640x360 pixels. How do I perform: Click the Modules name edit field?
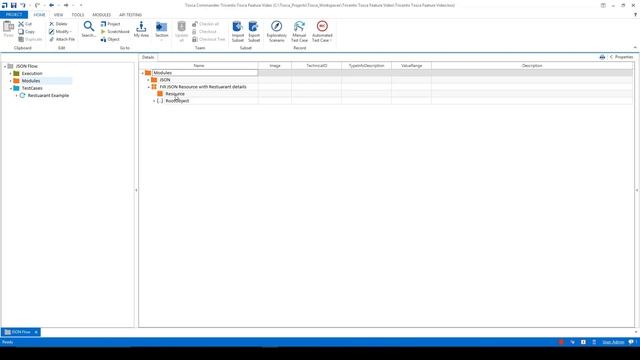[x=205, y=73]
